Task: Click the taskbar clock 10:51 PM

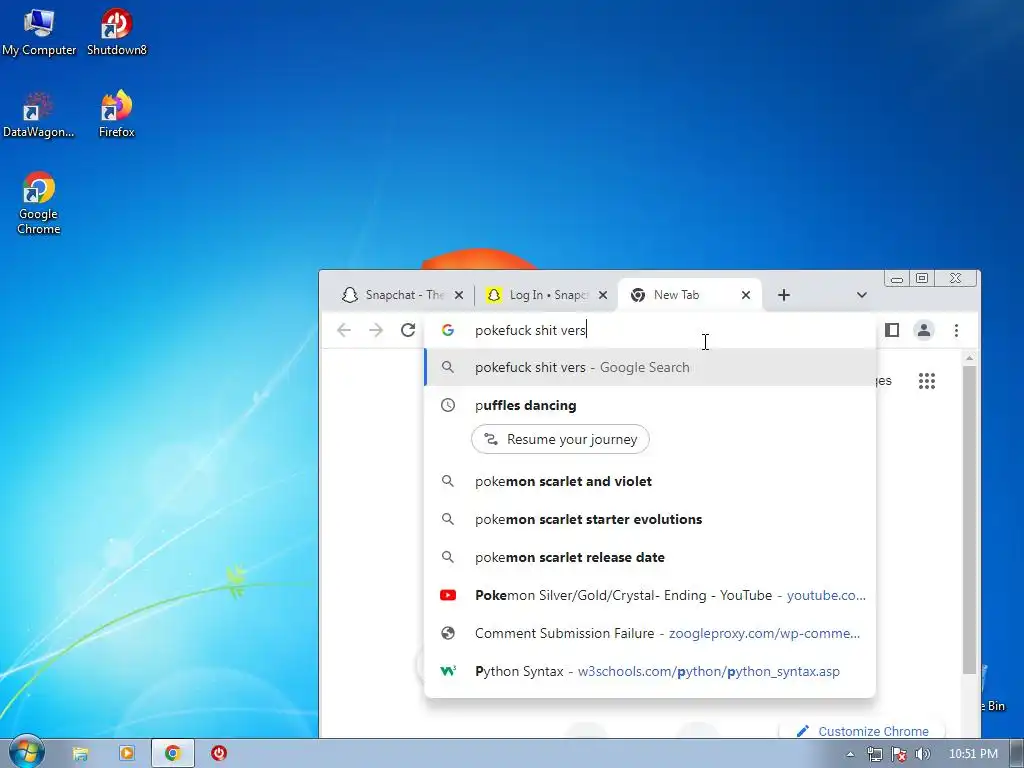Action: [973, 754]
